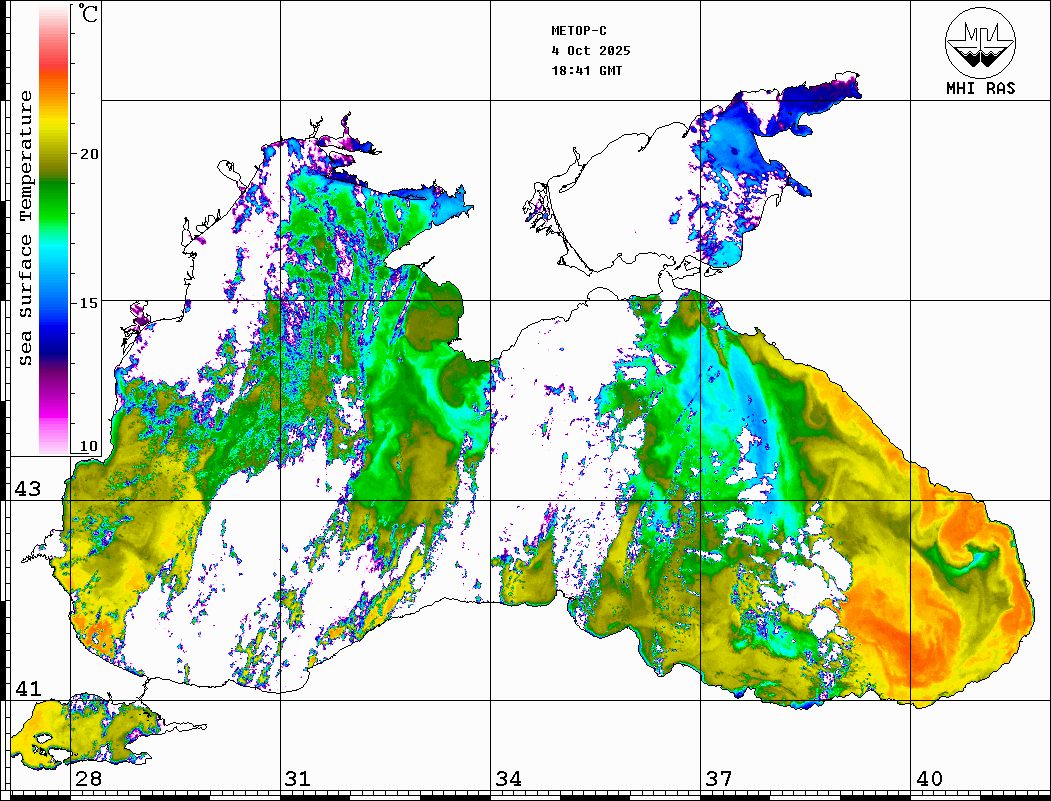Click the 18:41 GMT timestamp

[586, 71]
